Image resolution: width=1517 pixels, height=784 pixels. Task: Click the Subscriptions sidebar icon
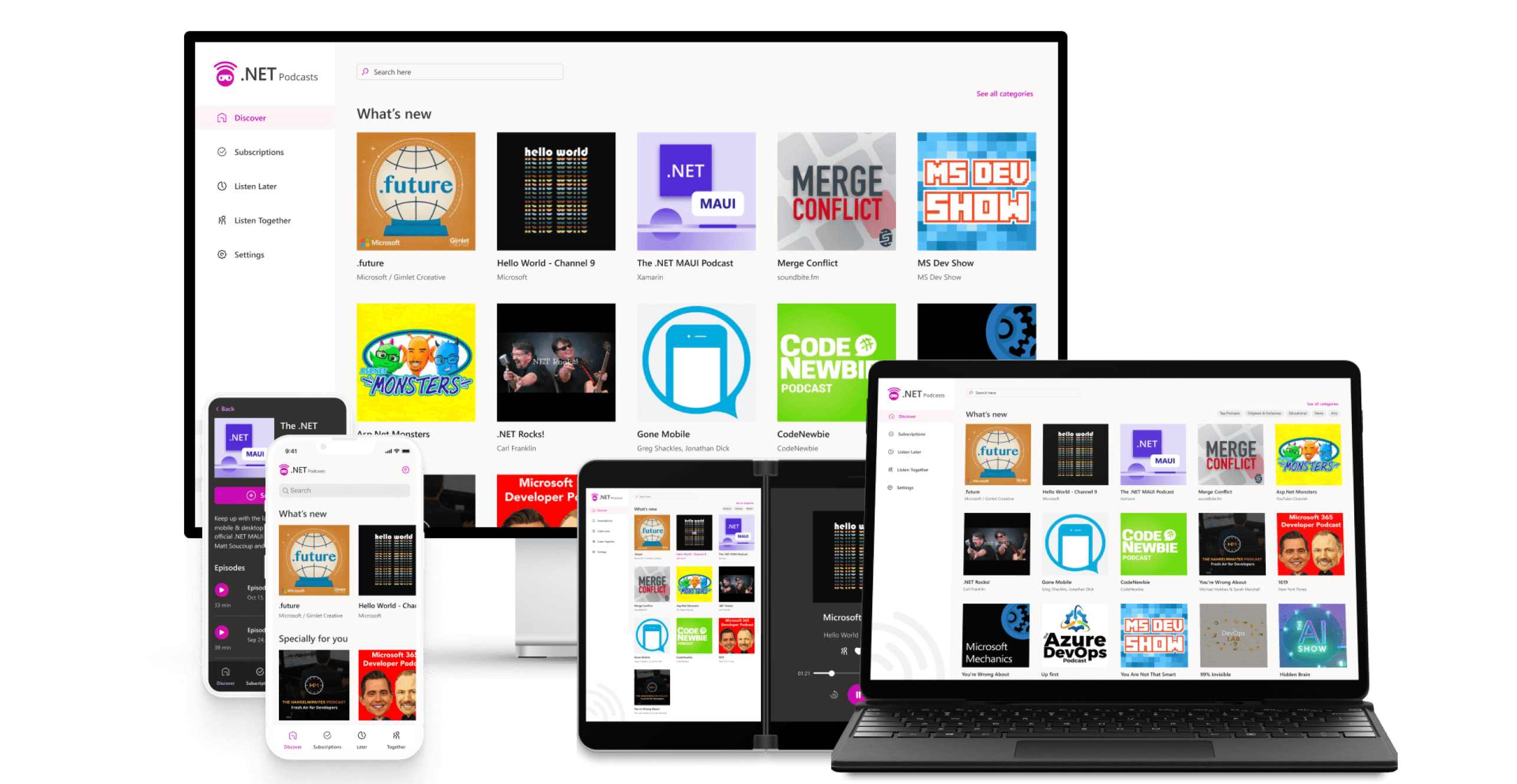tap(221, 152)
